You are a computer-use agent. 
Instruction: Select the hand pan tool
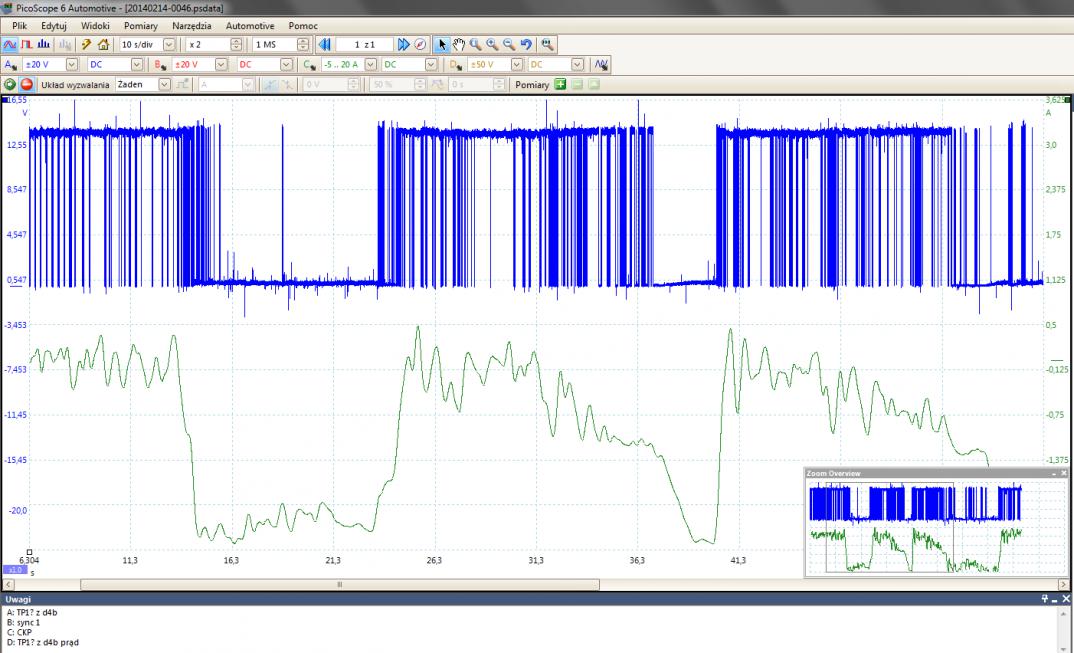(459, 45)
